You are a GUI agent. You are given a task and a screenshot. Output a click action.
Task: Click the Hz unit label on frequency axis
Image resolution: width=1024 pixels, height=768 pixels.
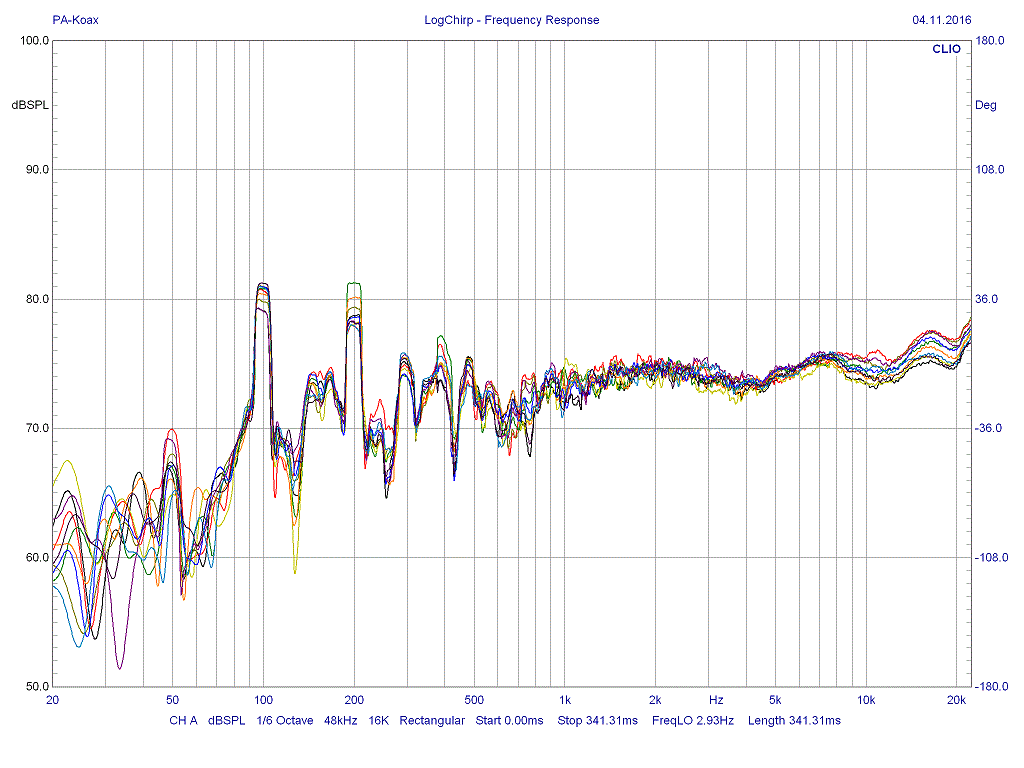click(x=716, y=700)
